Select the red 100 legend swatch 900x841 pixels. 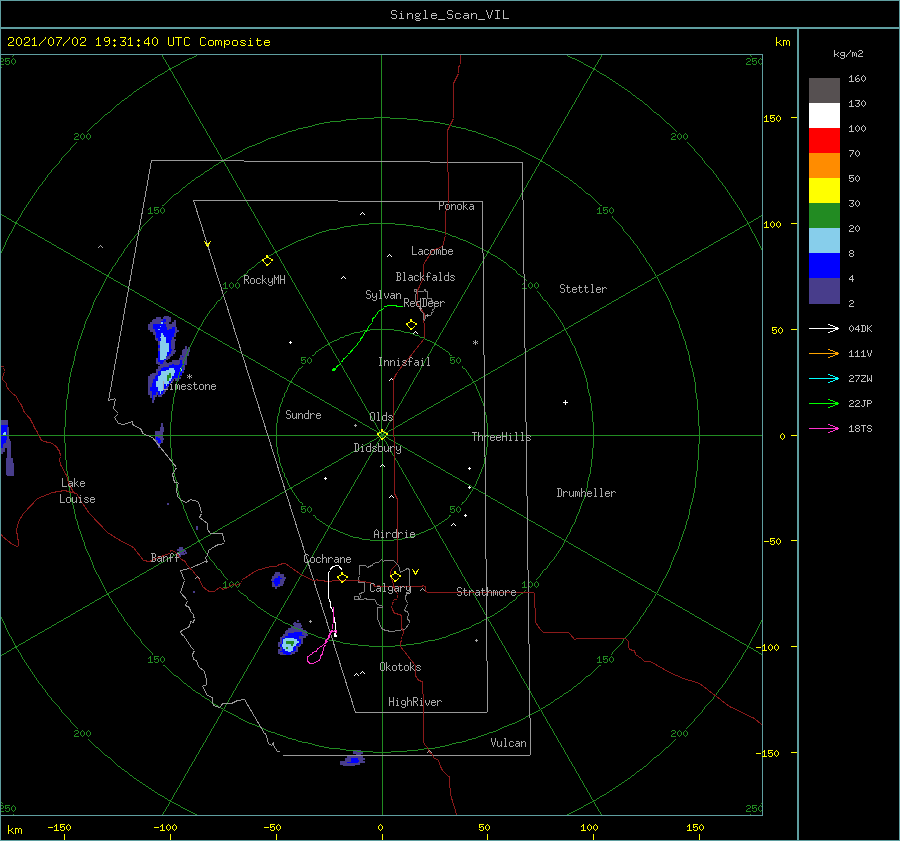click(824, 141)
